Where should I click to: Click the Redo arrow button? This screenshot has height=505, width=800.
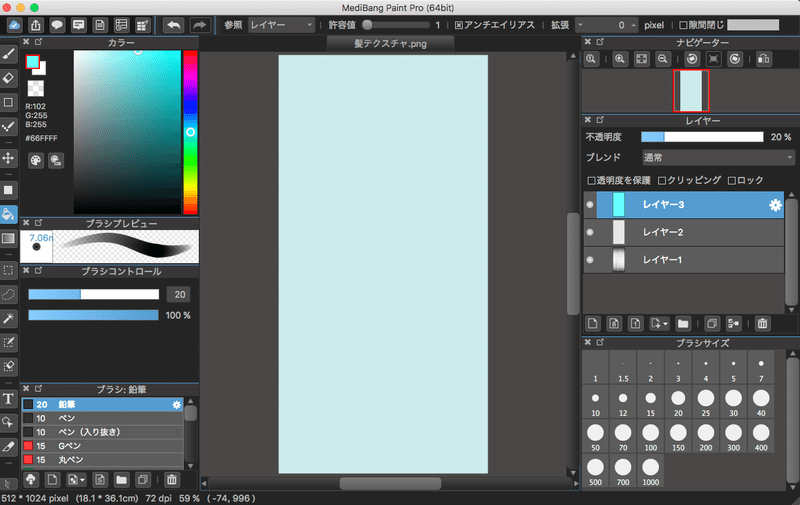tap(200, 25)
